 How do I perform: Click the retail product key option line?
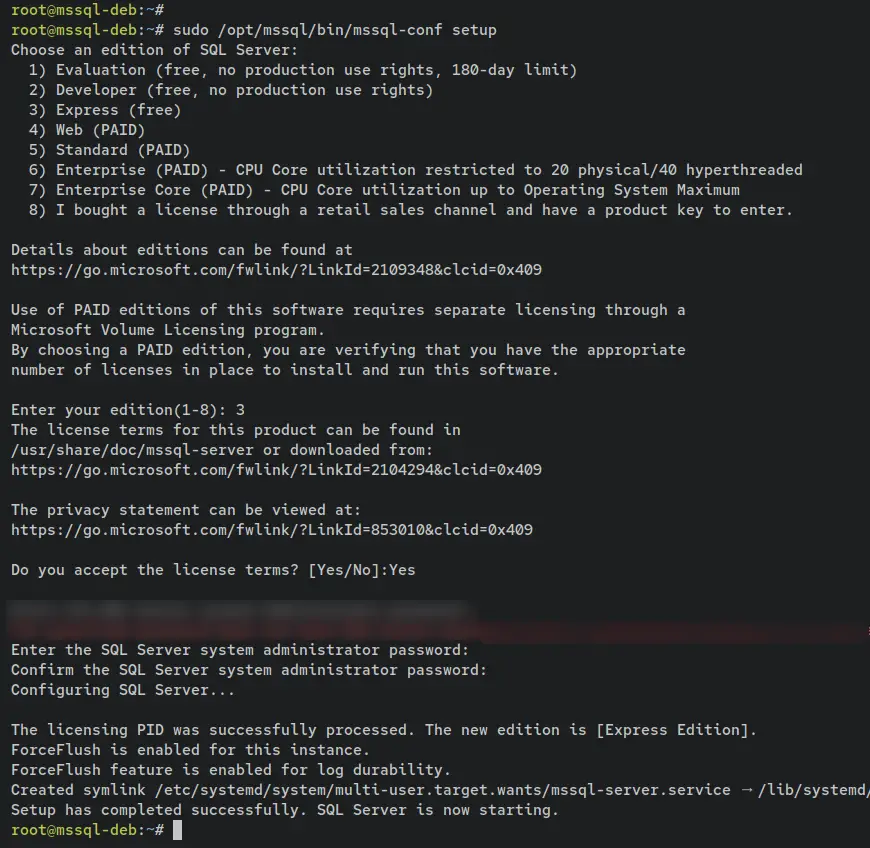[411, 210]
